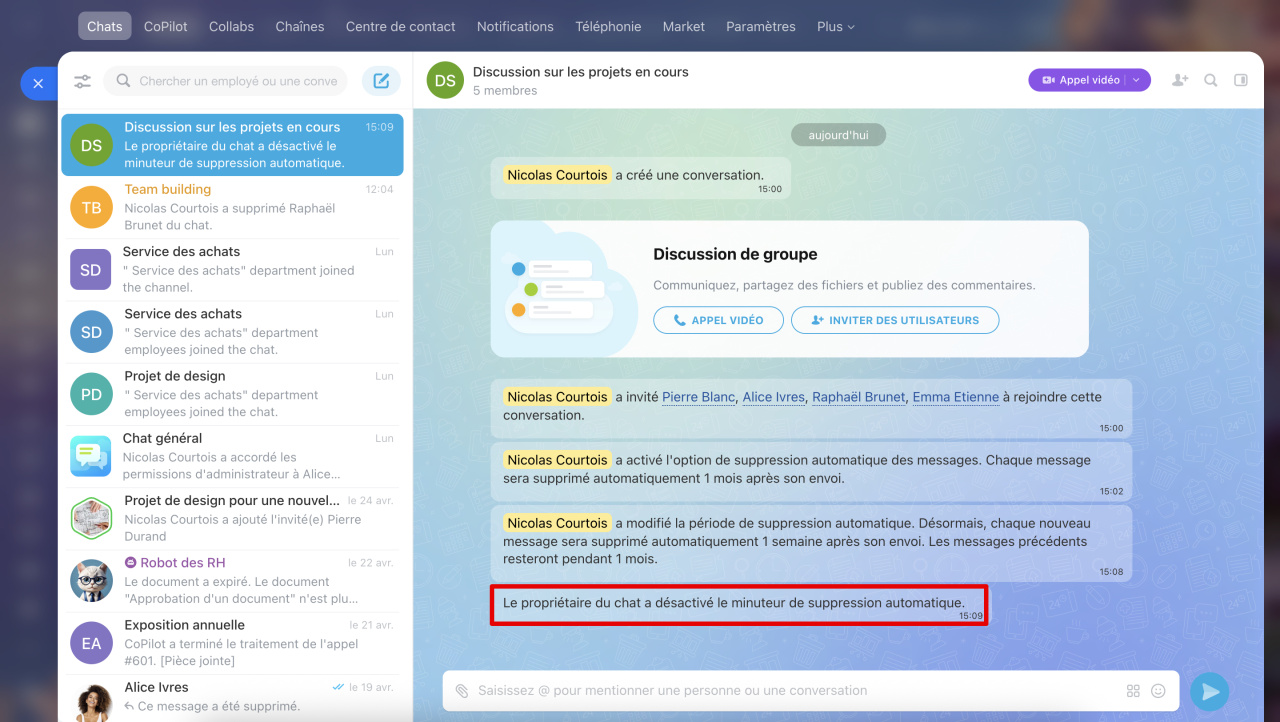Screen dimensions: 1280x722
Task: Click the hexagon avatar of Projet de design pour une nouvel…
Action: [x=91, y=519]
